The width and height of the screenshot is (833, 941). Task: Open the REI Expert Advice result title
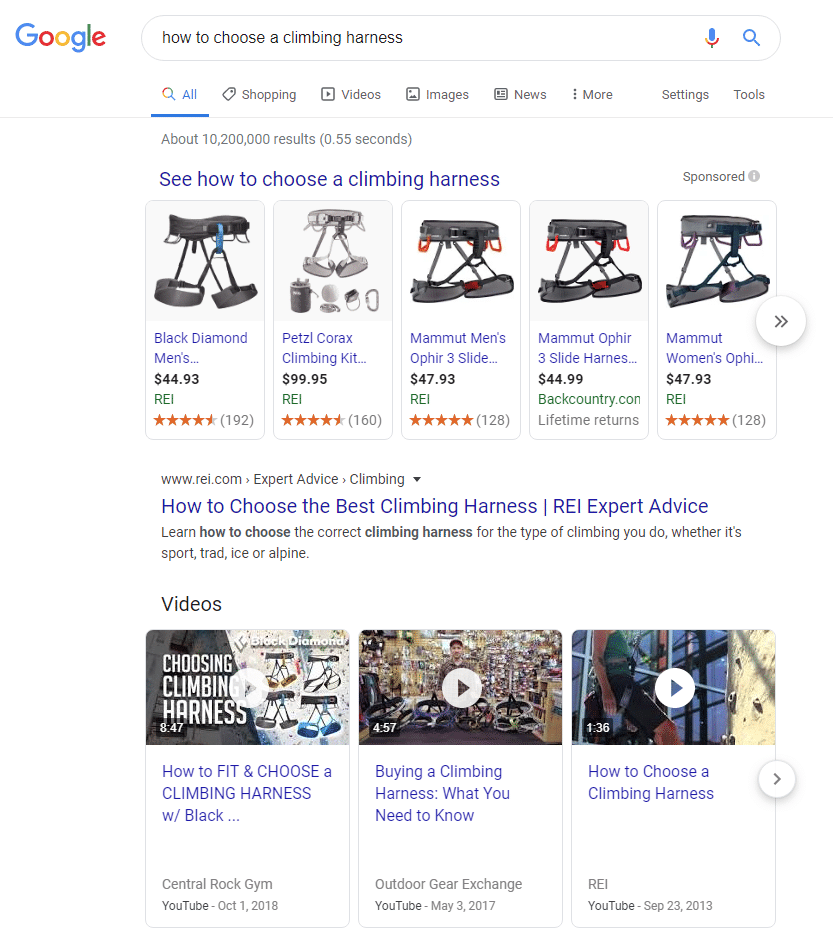pos(435,507)
